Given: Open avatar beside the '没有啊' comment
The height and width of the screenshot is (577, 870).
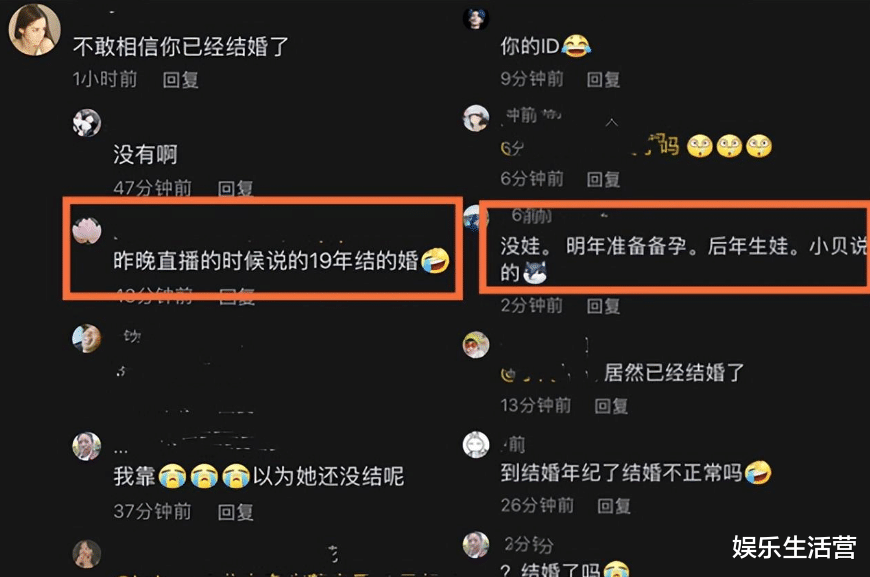Looking at the screenshot, I should coord(87,123).
